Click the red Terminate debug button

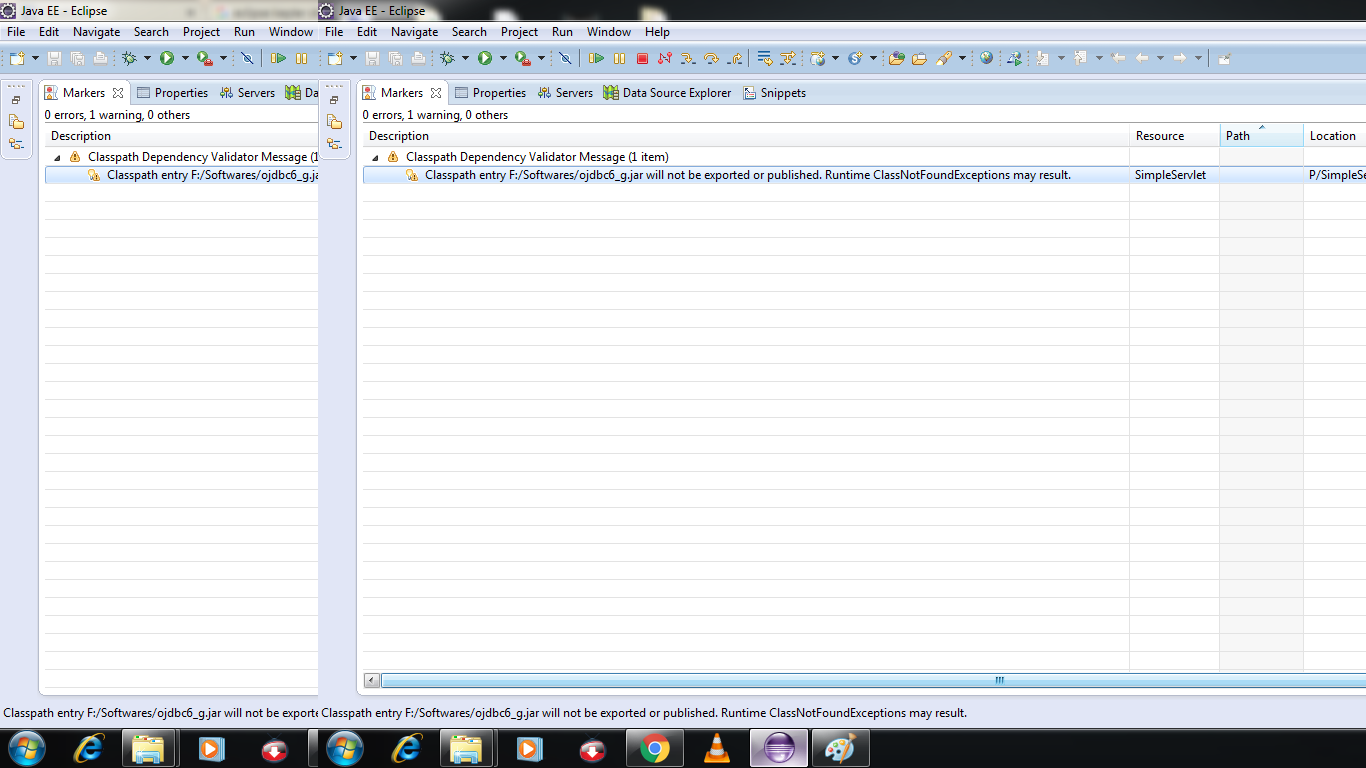[x=642, y=59]
